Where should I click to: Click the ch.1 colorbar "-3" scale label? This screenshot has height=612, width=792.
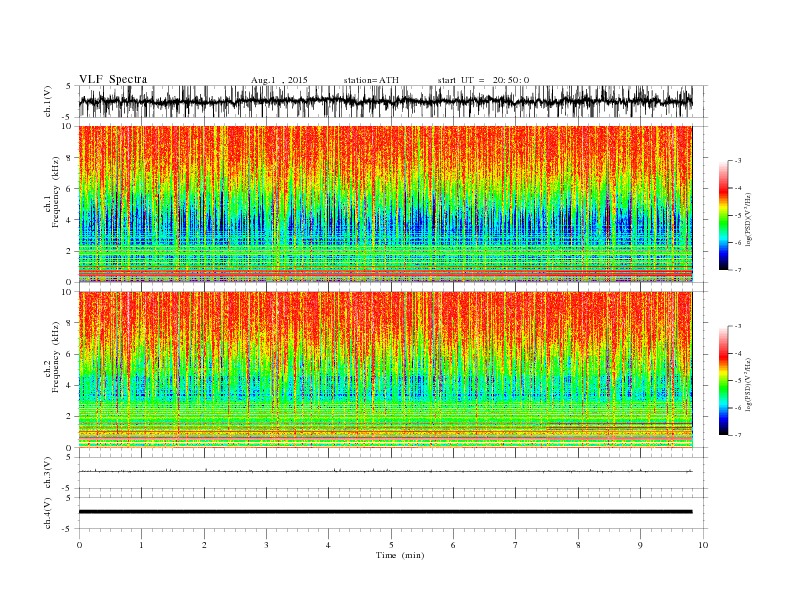738,161
